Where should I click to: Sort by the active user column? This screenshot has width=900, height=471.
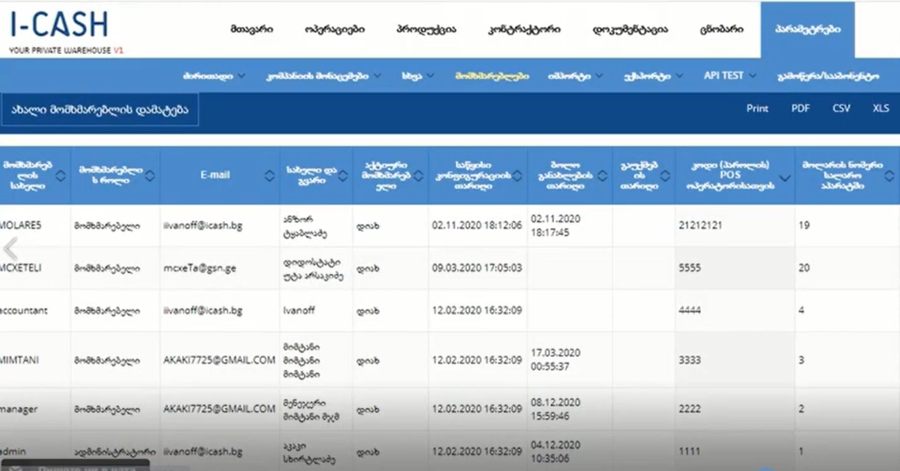(420, 175)
